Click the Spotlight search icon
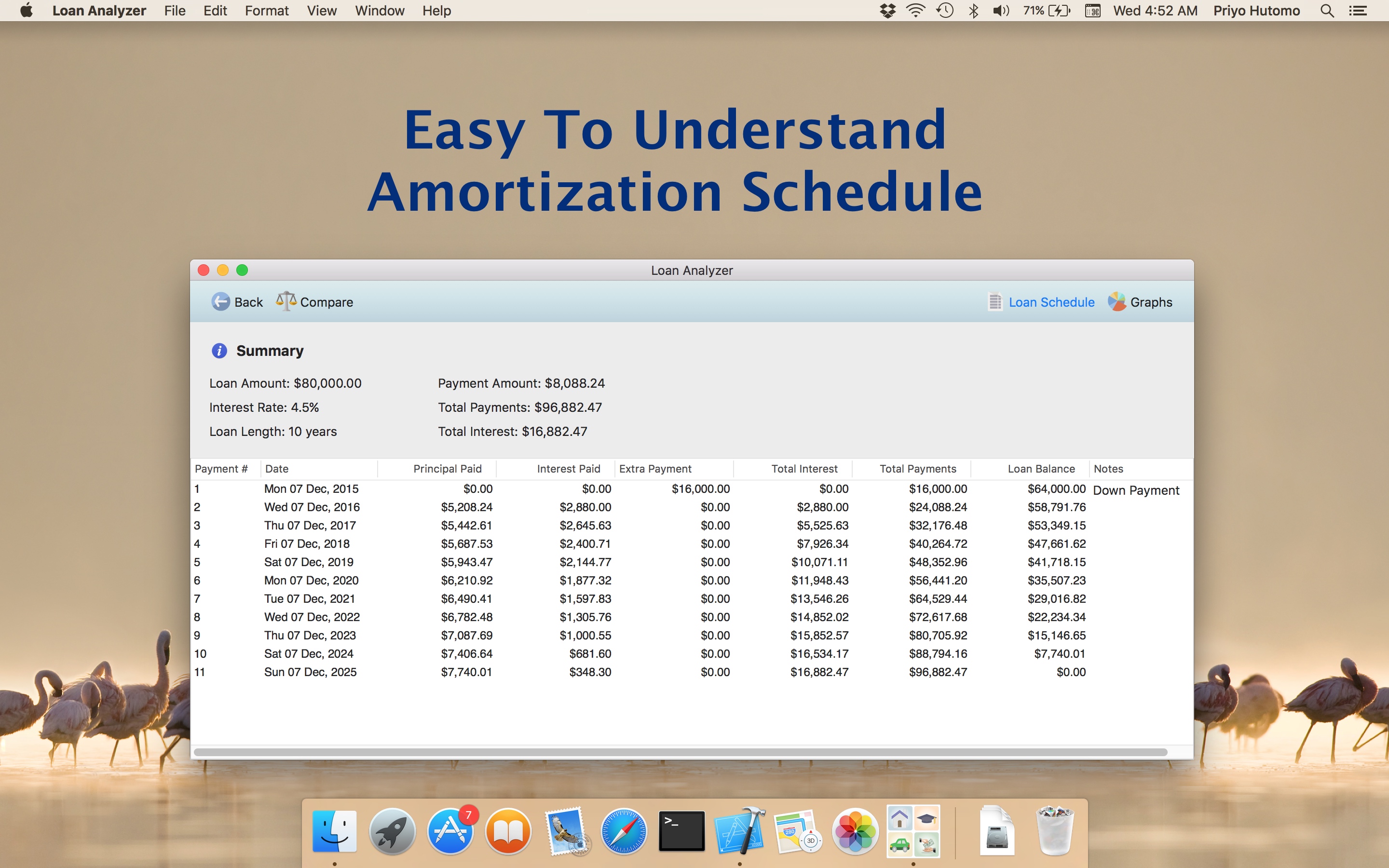1389x868 pixels. 1326,11
